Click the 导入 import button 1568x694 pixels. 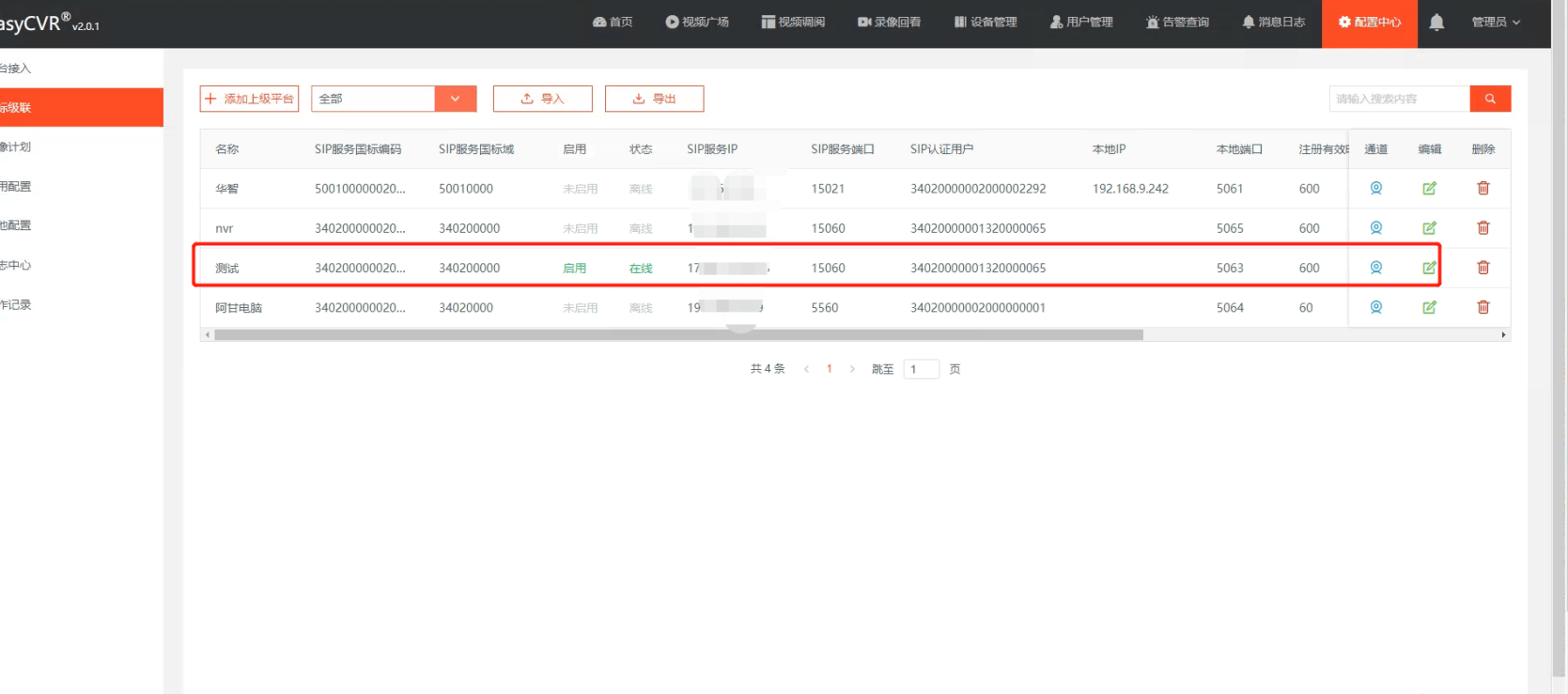pos(542,99)
